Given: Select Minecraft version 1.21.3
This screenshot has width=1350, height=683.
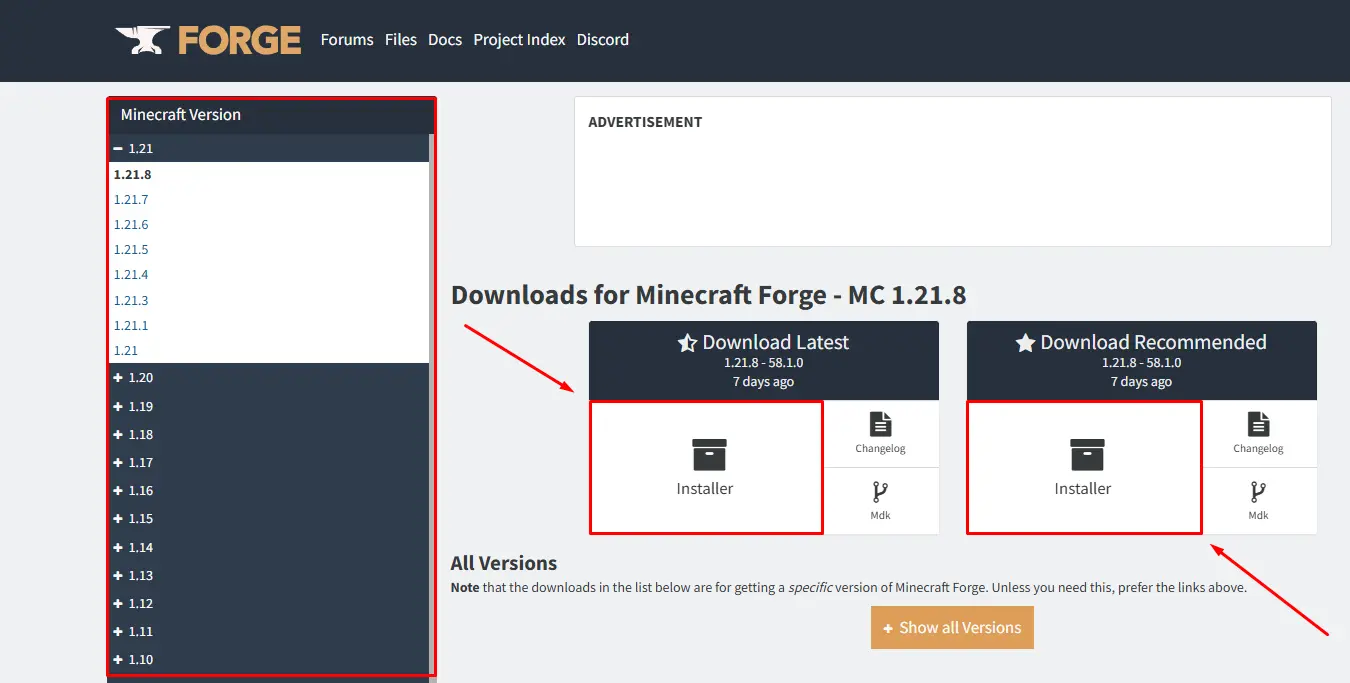Looking at the screenshot, I should coord(131,301).
